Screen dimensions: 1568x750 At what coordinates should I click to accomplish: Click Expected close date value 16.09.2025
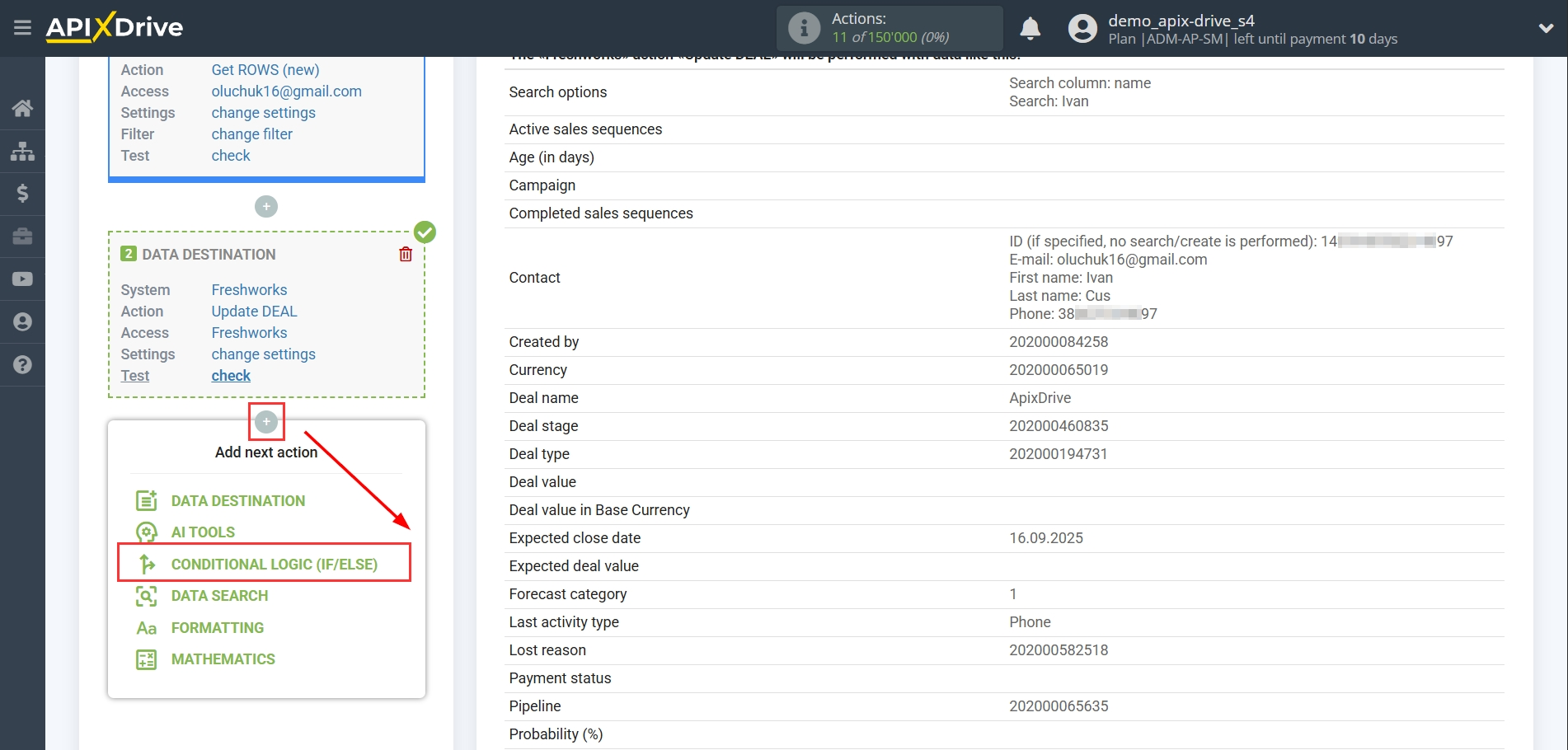point(1045,538)
